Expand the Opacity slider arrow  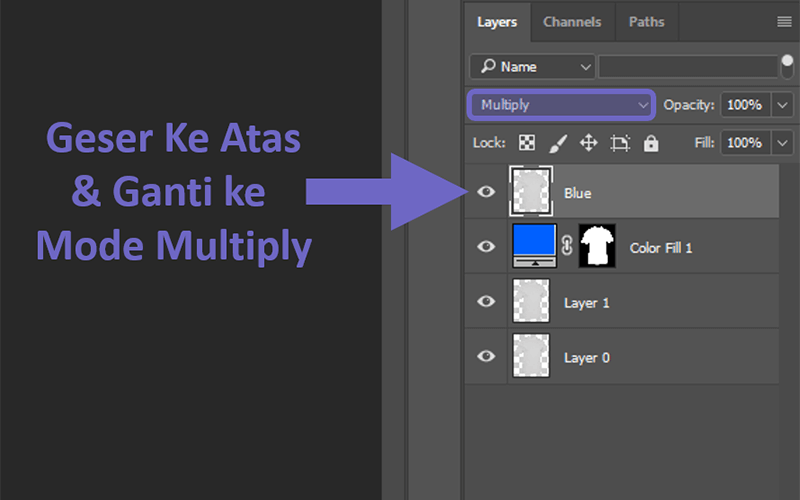782,105
